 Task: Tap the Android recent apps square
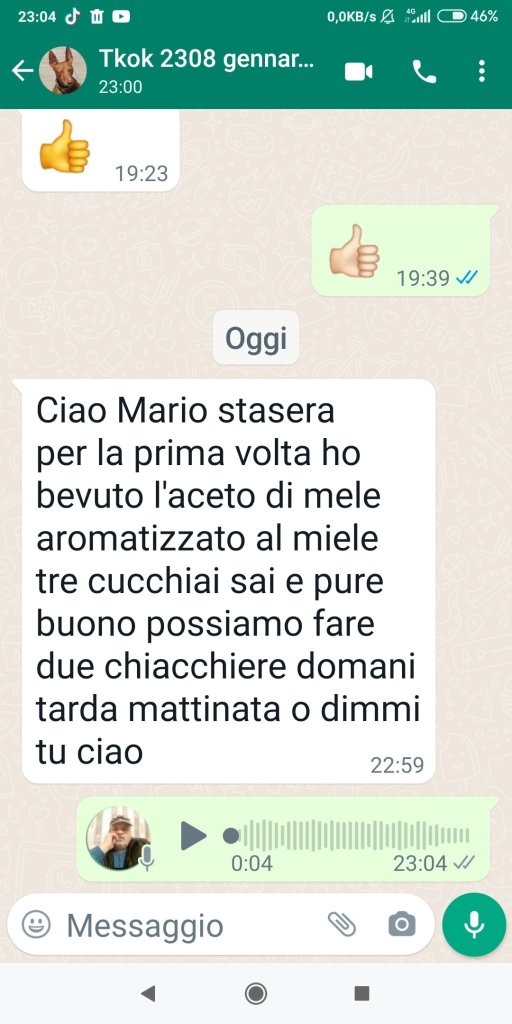[x=362, y=993]
